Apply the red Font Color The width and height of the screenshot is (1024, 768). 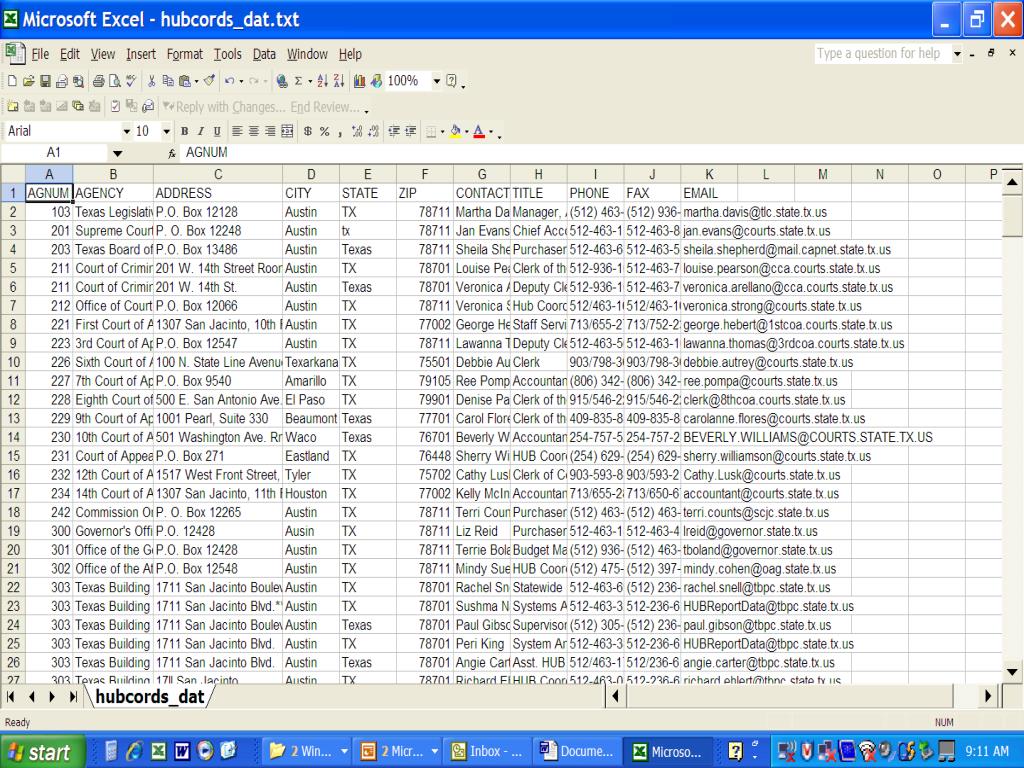point(479,131)
